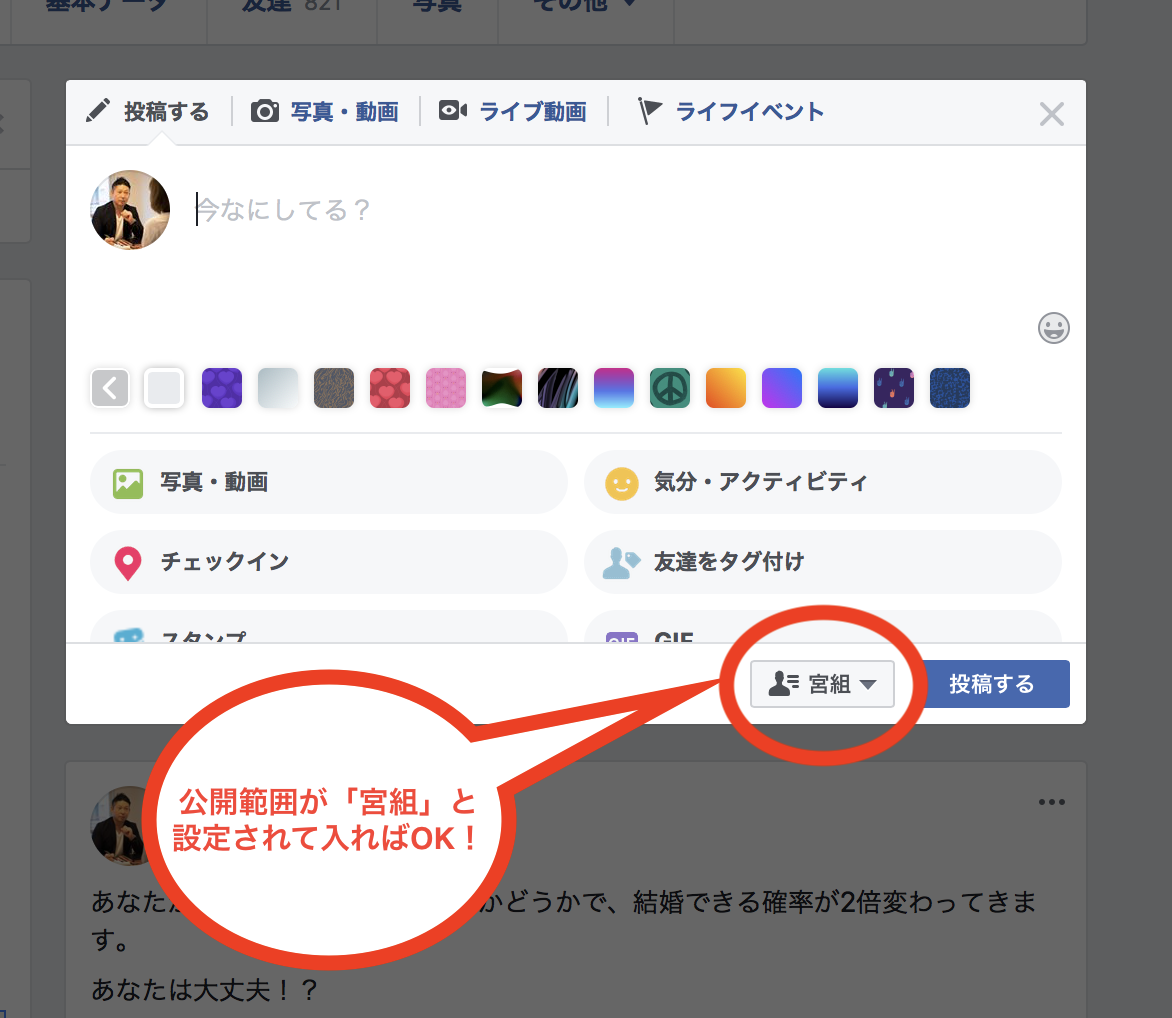Select the 投稿する tab in composer header
The width and height of the screenshot is (1172, 1018).
tap(148, 111)
